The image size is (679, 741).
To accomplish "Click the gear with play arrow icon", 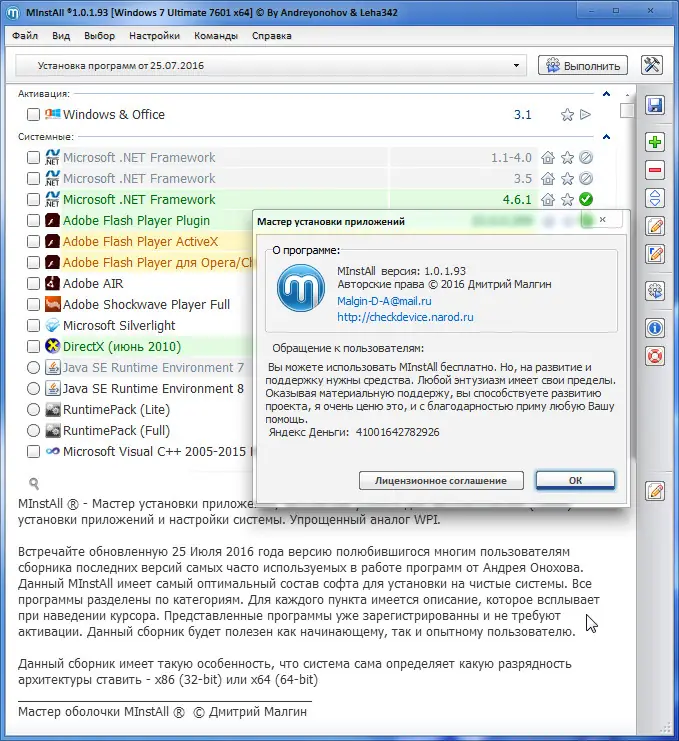I will [x=655, y=291].
